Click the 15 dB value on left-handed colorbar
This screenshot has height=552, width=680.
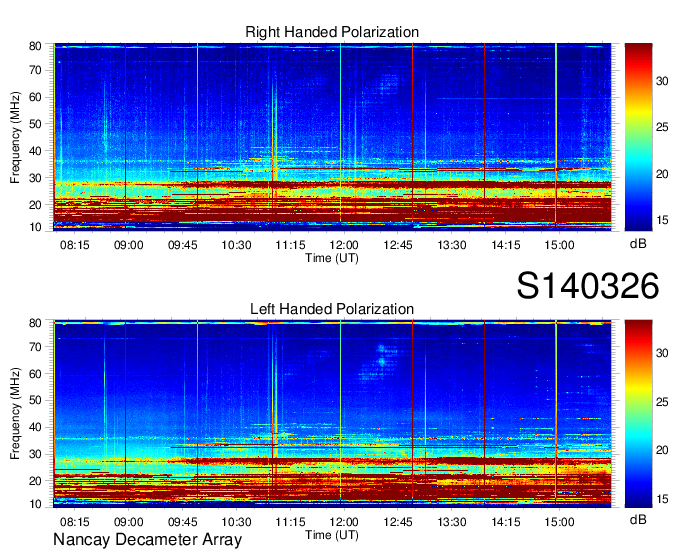(x=662, y=499)
